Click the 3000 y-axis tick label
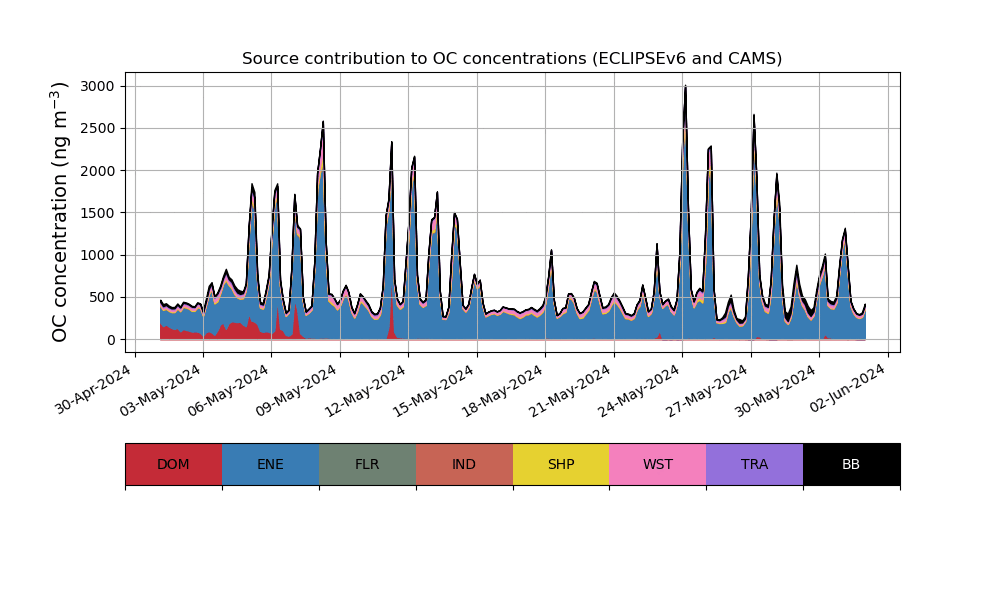1000x600 pixels. [x=99, y=87]
